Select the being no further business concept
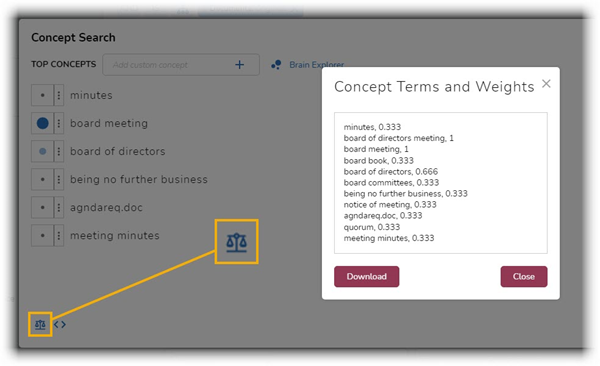Screen dimensions: 600x366 (x=139, y=179)
